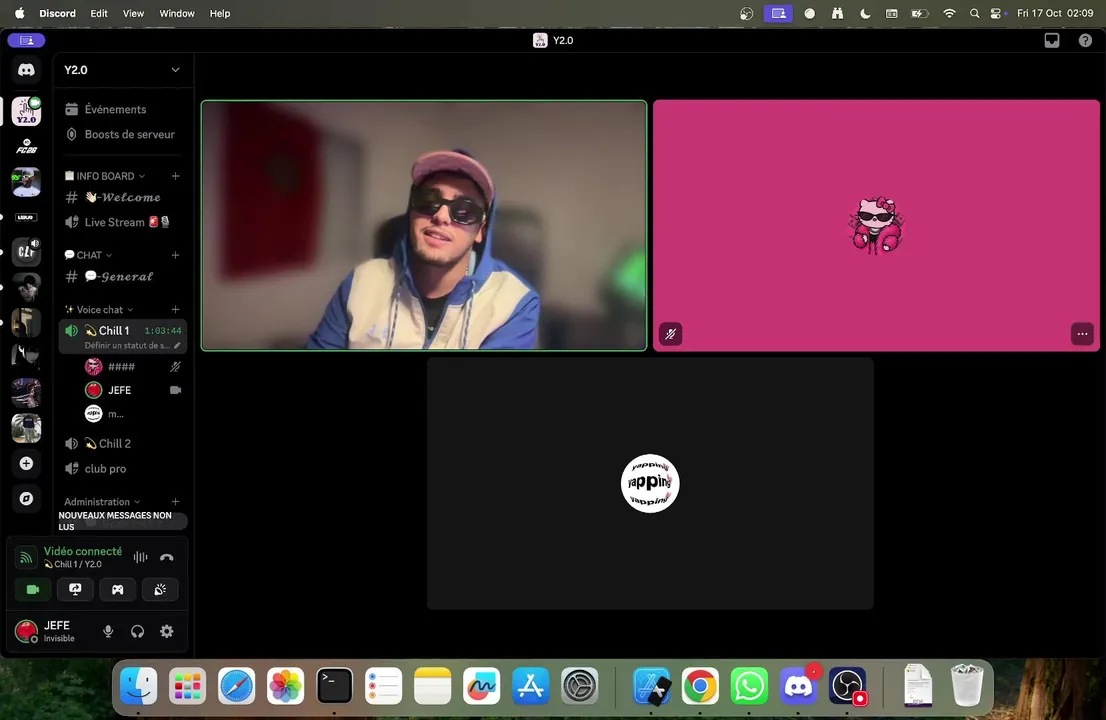The height and width of the screenshot is (720, 1106).
Task: Click the pink Hello Kitty avatar tile
Action: (x=876, y=226)
